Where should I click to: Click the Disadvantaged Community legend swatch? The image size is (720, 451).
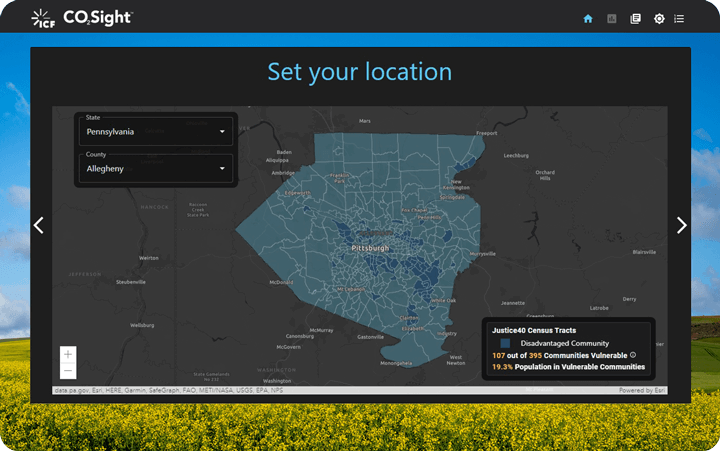point(506,343)
